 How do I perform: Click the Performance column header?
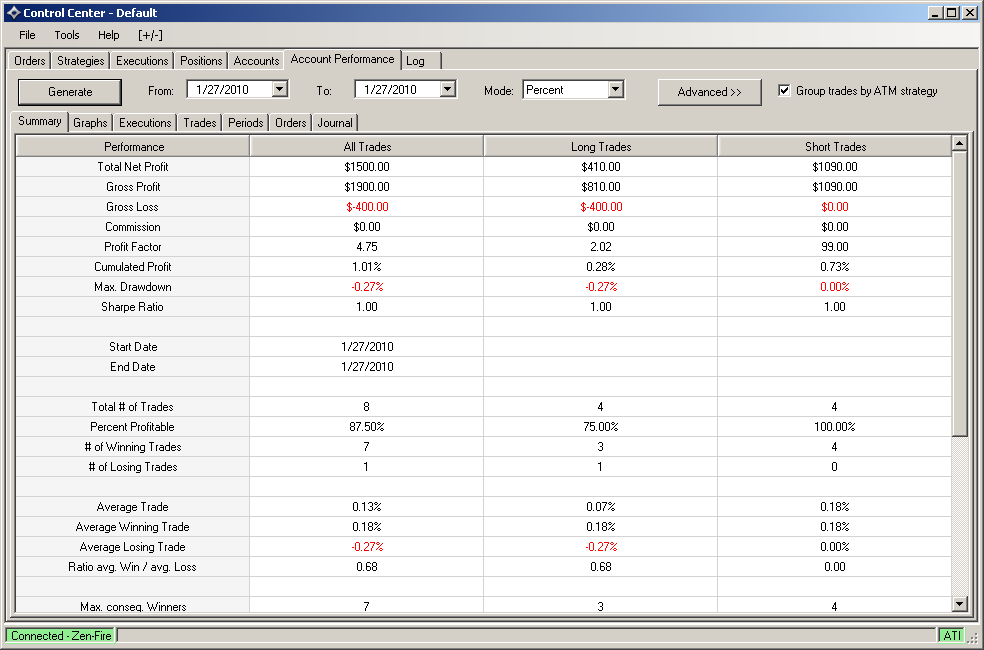133,147
